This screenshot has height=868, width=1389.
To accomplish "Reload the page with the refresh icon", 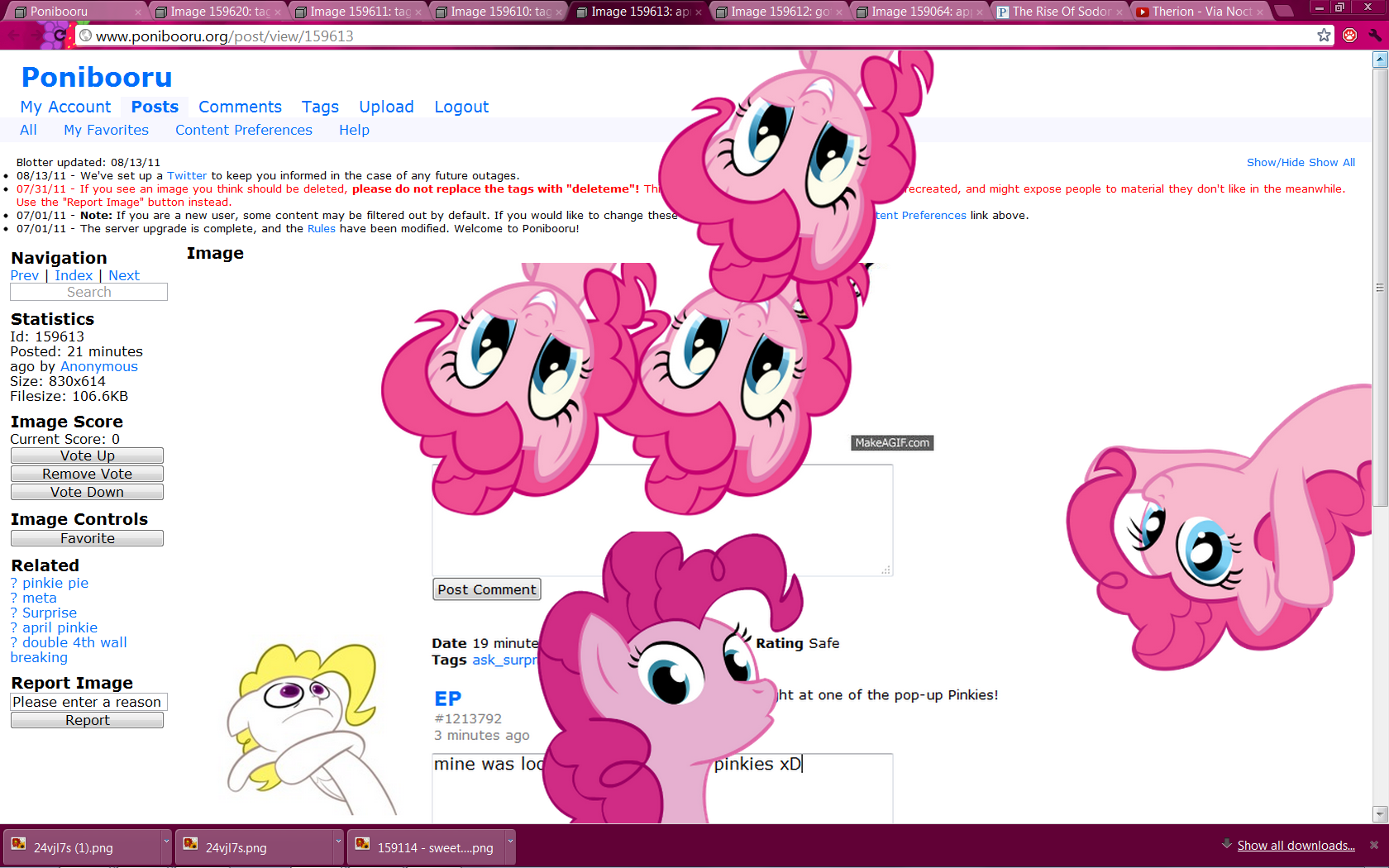I will (x=60, y=36).
